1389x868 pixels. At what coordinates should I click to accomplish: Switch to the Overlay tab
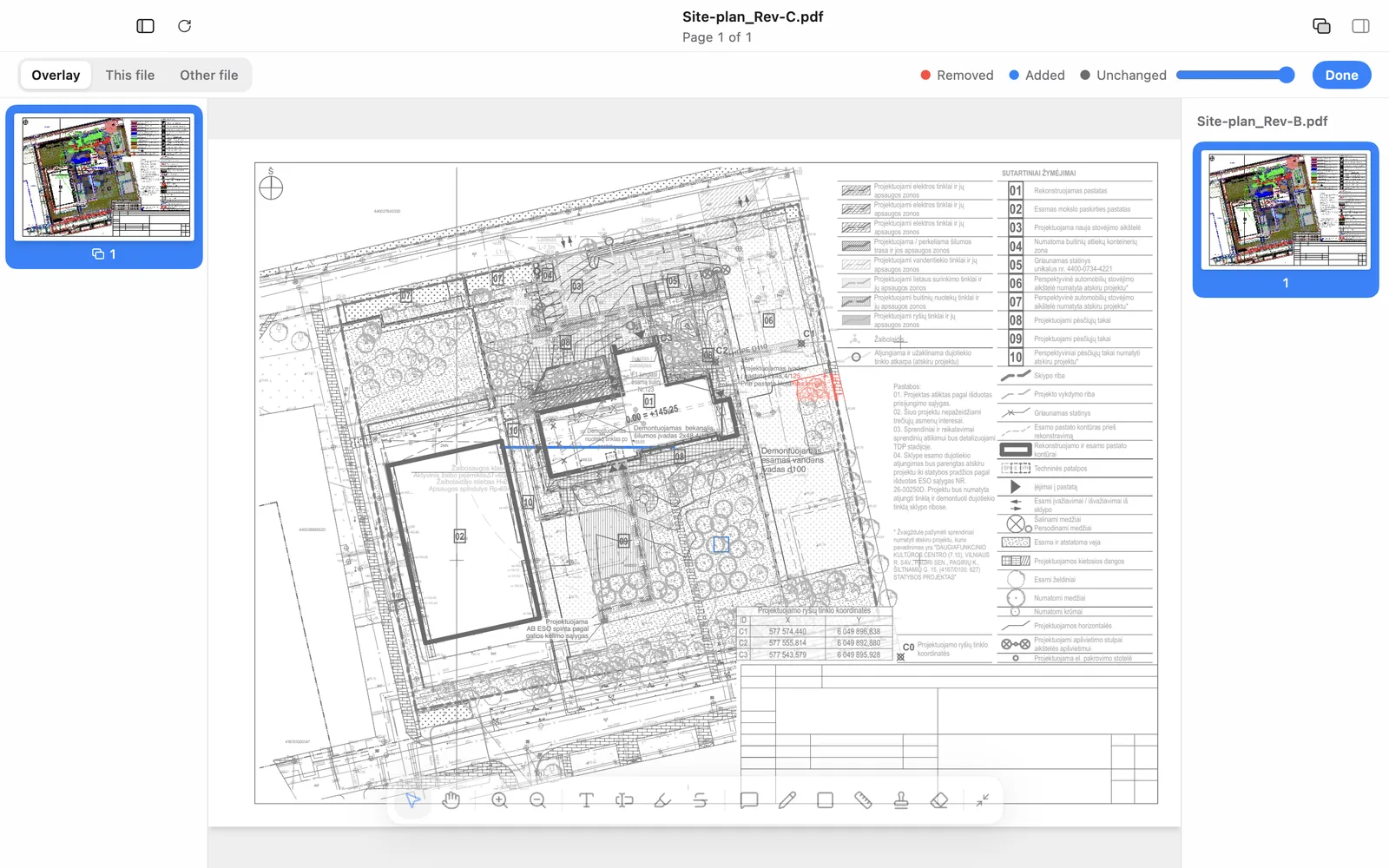pyautogui.click(x=56, y=76)
